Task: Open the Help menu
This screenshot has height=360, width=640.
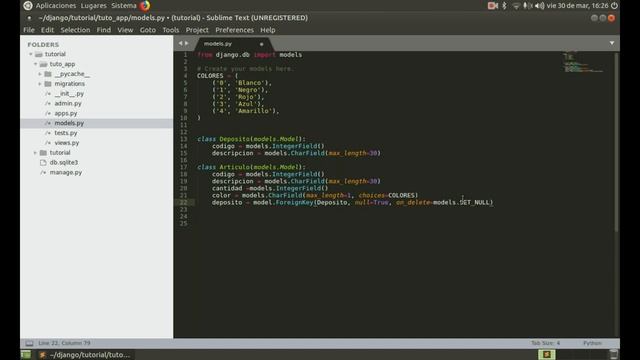Action: (x=268, y=30)
